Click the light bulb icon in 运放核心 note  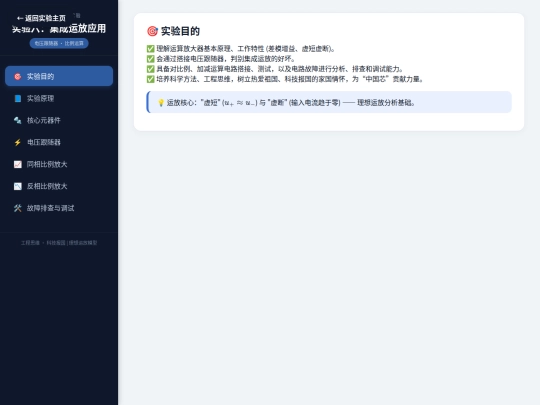click(161, 103)
